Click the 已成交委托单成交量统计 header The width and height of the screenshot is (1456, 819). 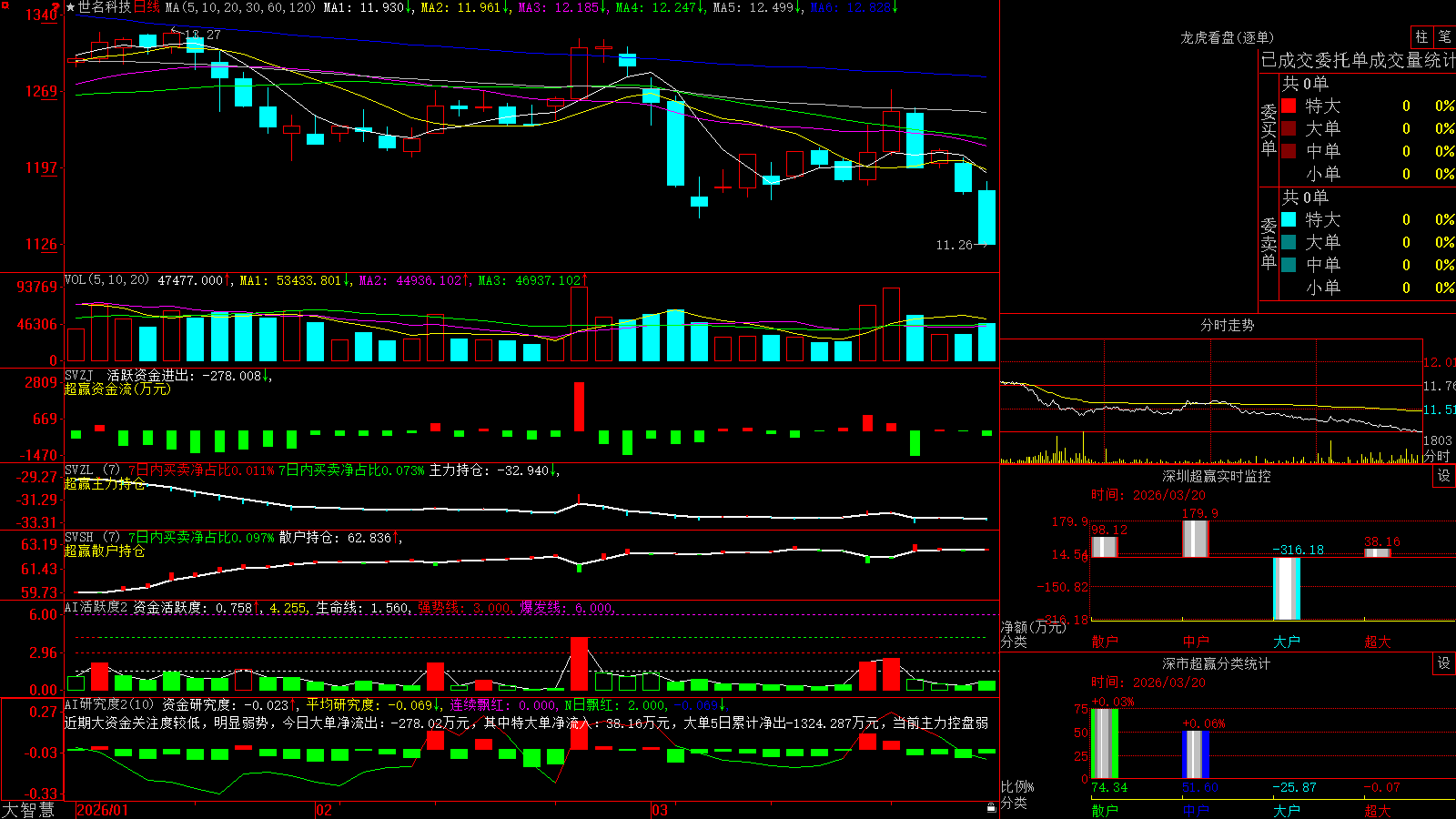coord(1358,61)
